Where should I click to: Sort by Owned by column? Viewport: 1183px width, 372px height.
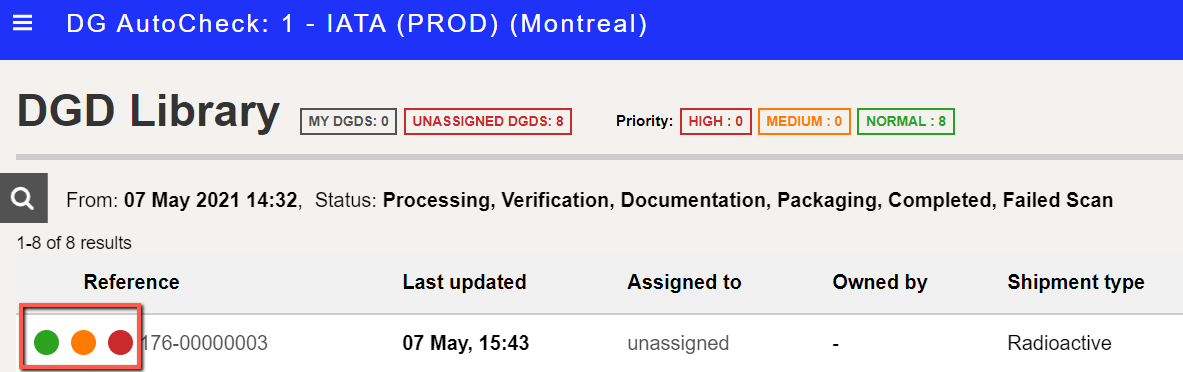[x=880, y=283]
